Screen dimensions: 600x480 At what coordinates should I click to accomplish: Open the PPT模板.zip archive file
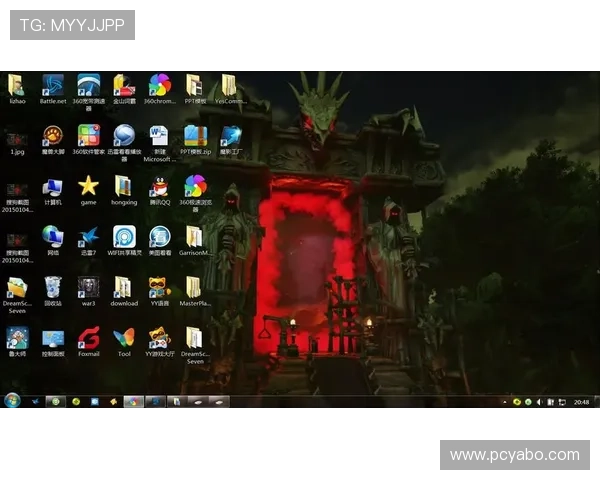click(x=195, y=136)
